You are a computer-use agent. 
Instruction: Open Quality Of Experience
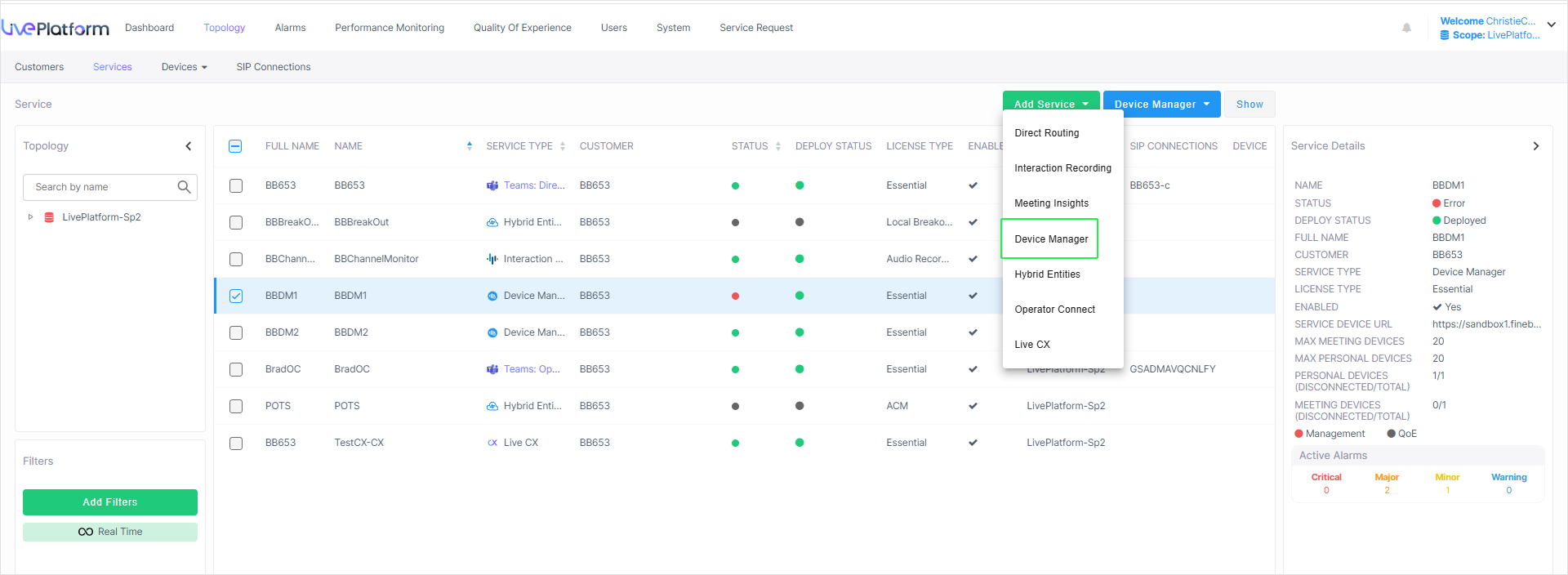click(523, 28)
